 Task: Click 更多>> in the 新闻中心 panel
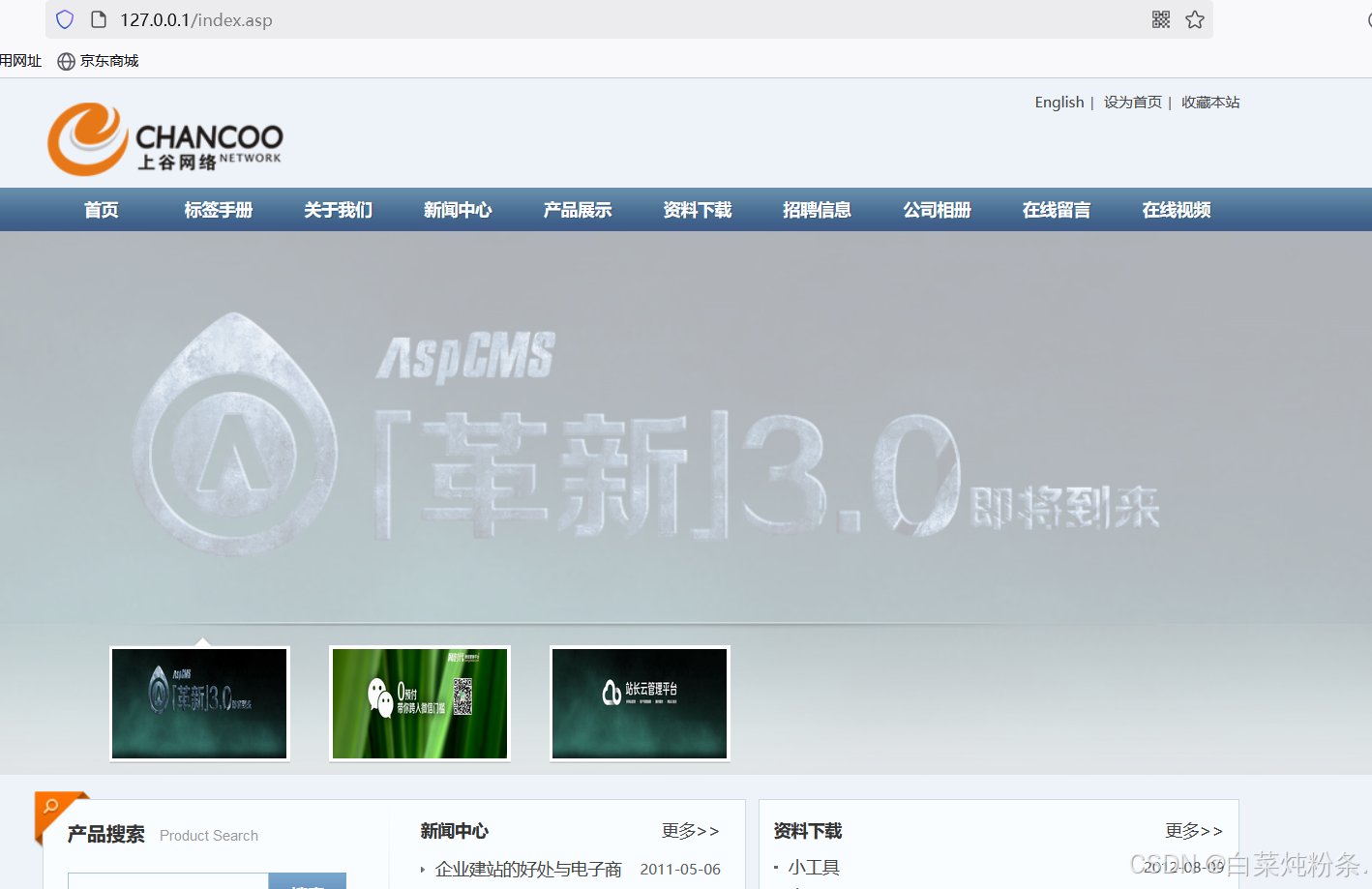(691, 831)
